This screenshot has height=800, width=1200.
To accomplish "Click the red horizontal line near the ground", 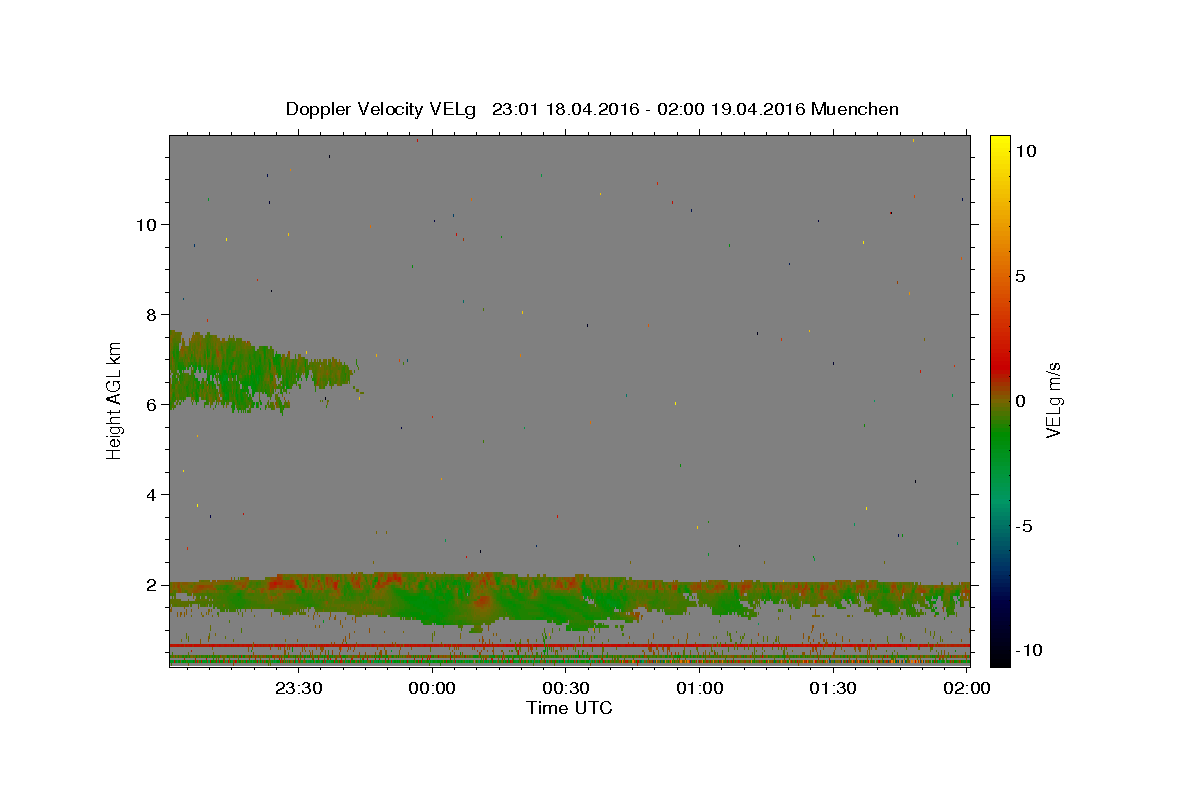I will (x=569, y=645).
